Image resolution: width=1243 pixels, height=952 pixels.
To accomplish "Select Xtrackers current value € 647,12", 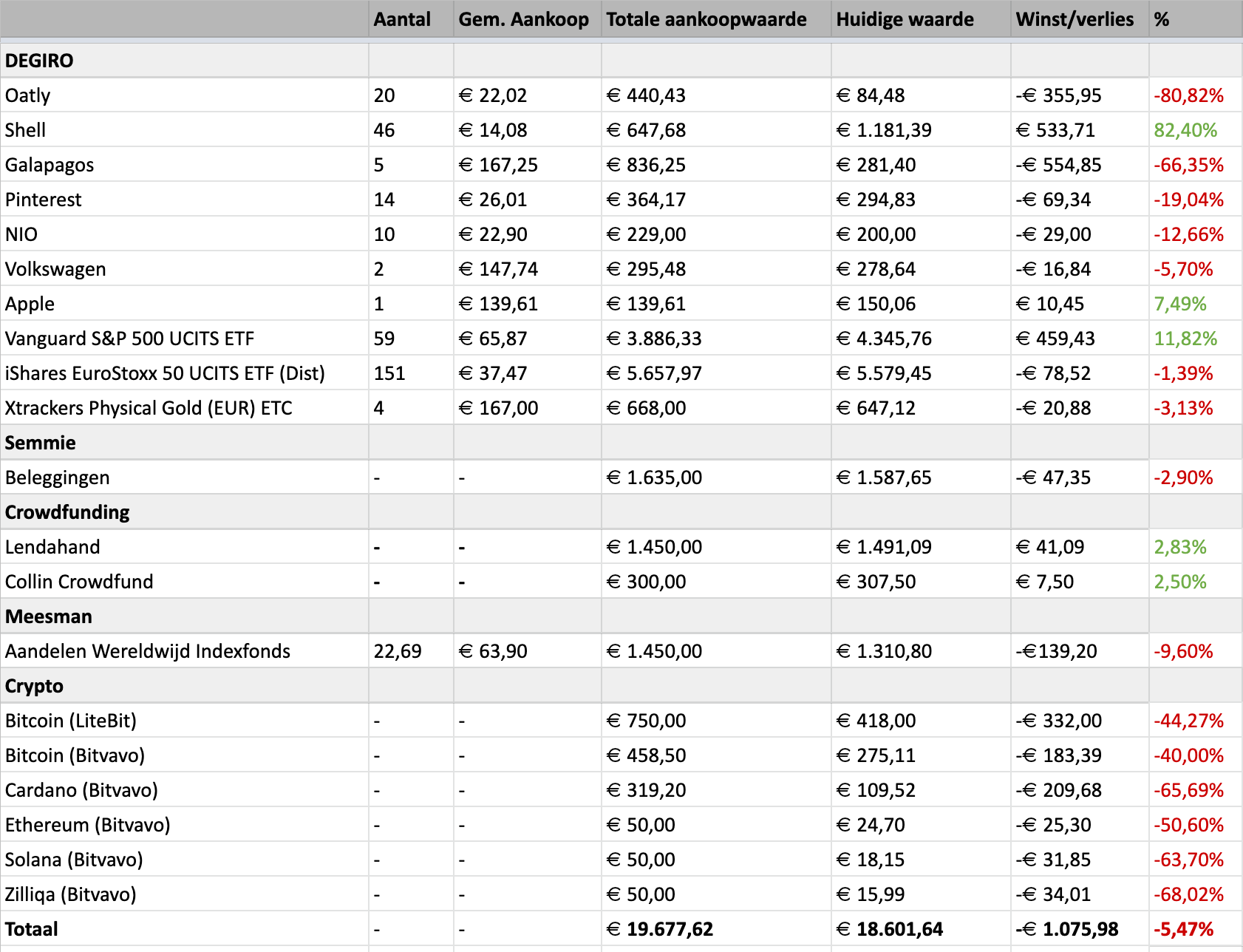I will click(921, 408).
